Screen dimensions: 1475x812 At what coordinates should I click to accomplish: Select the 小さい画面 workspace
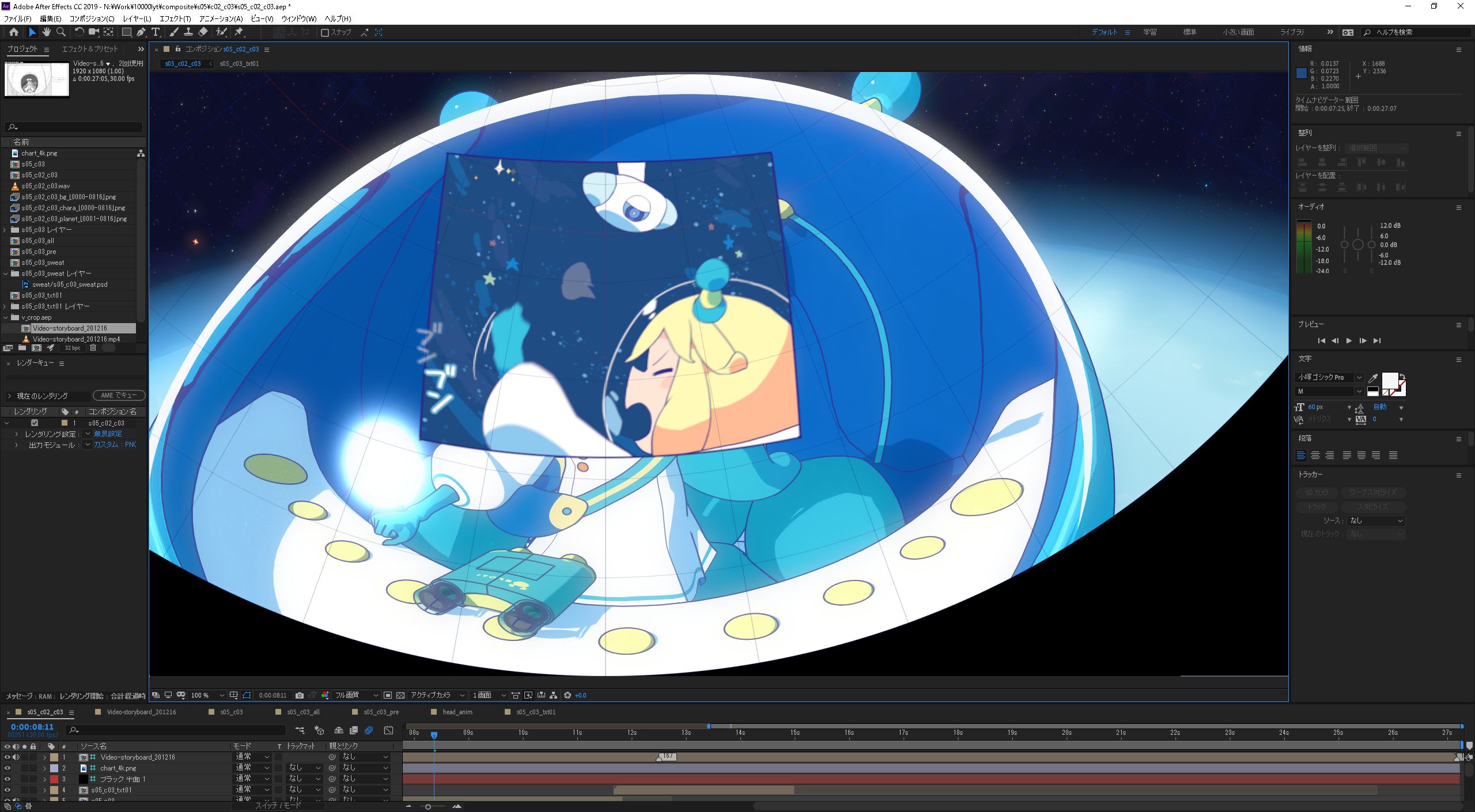[x=1239, y=32]
